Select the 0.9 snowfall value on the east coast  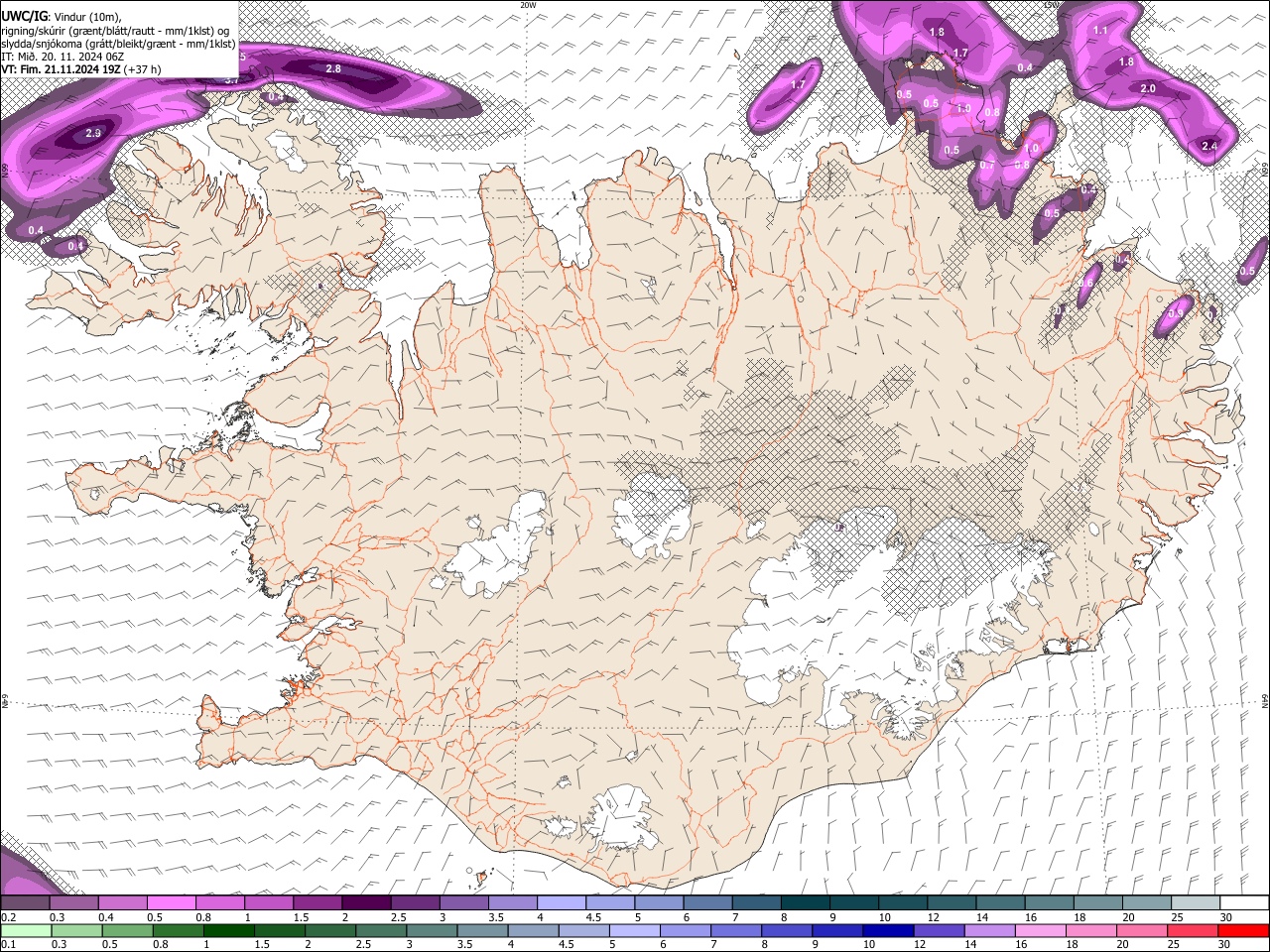pos(1176,312)
